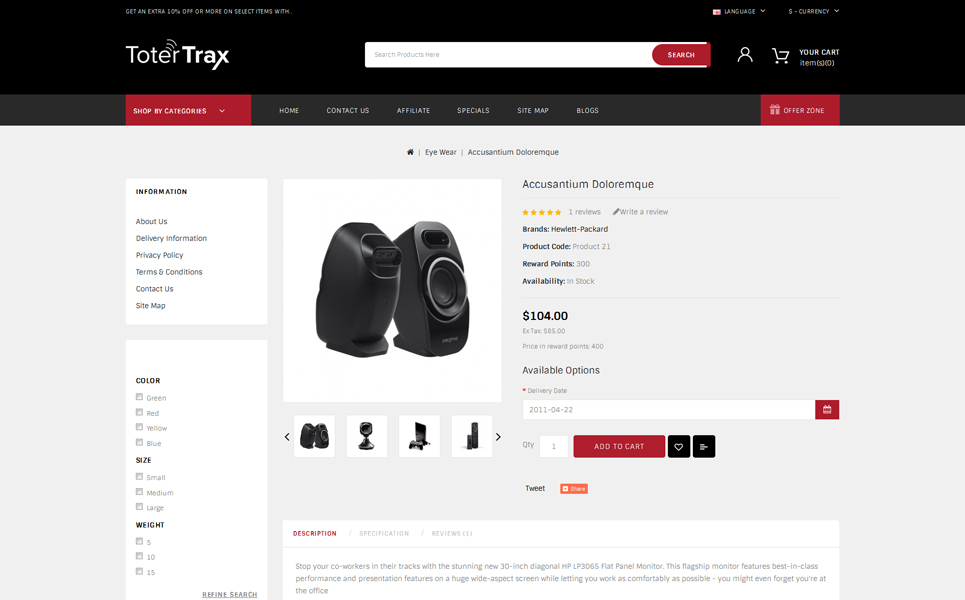The image size is (965, 600).
Task: Switch to the Specification tab
Action: (384, 534)
